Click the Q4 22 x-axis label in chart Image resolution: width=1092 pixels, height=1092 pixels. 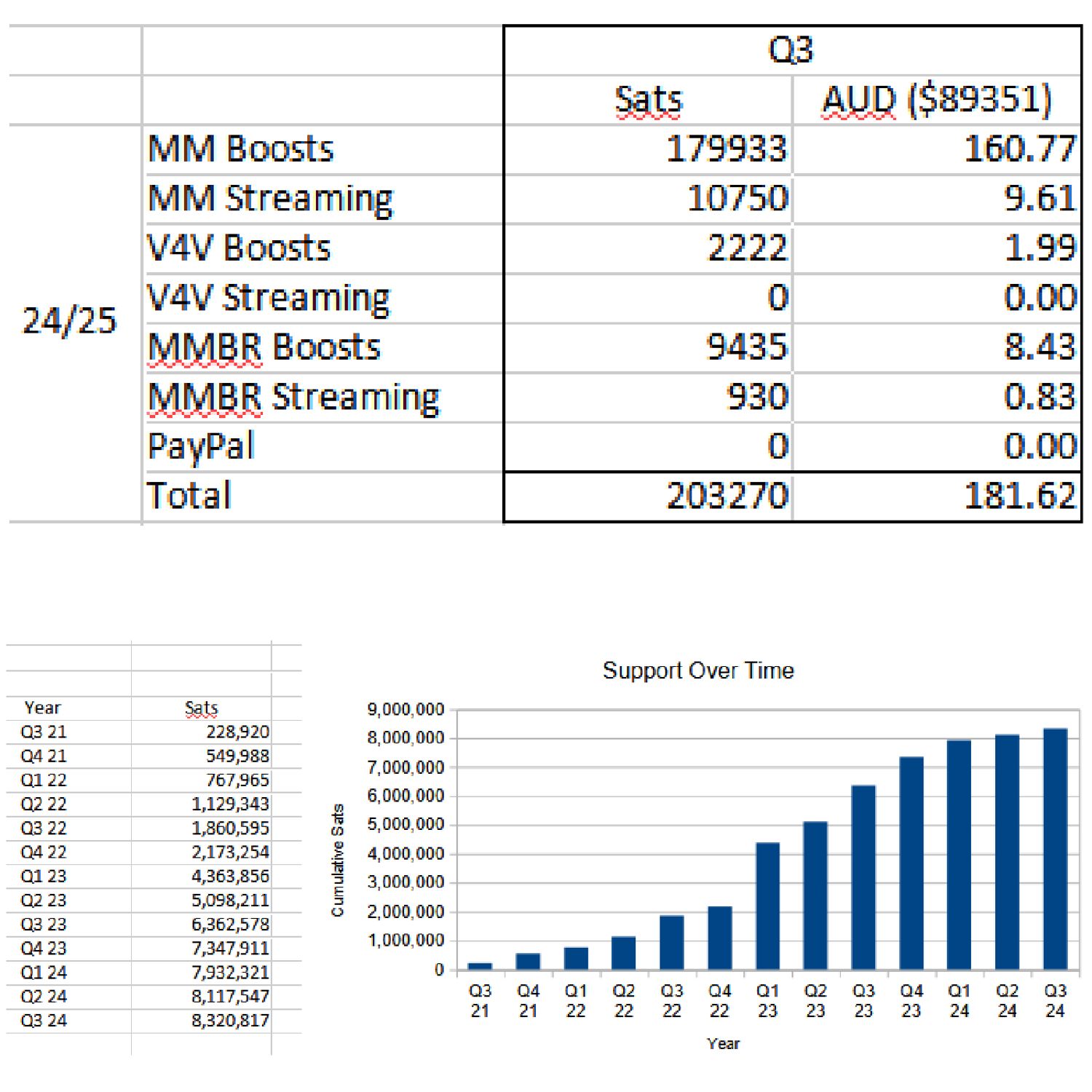click(x=719, y=1001)
